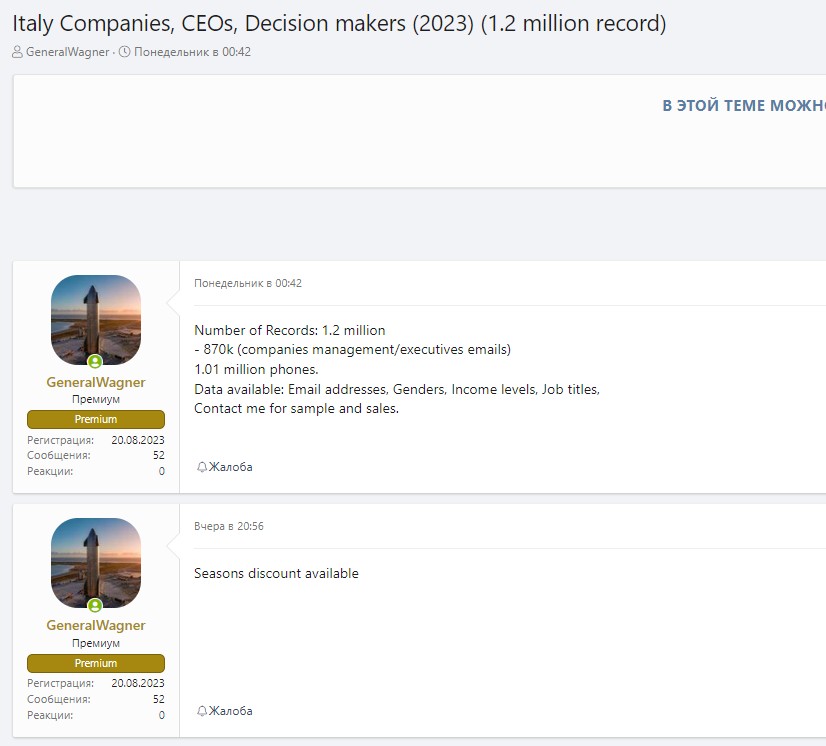Image resolution: width=826 pixels, height=746 pixels.
Task: Click the green online indicator on the first avatar
Action: pyautogui.click(x=95, y=361)
